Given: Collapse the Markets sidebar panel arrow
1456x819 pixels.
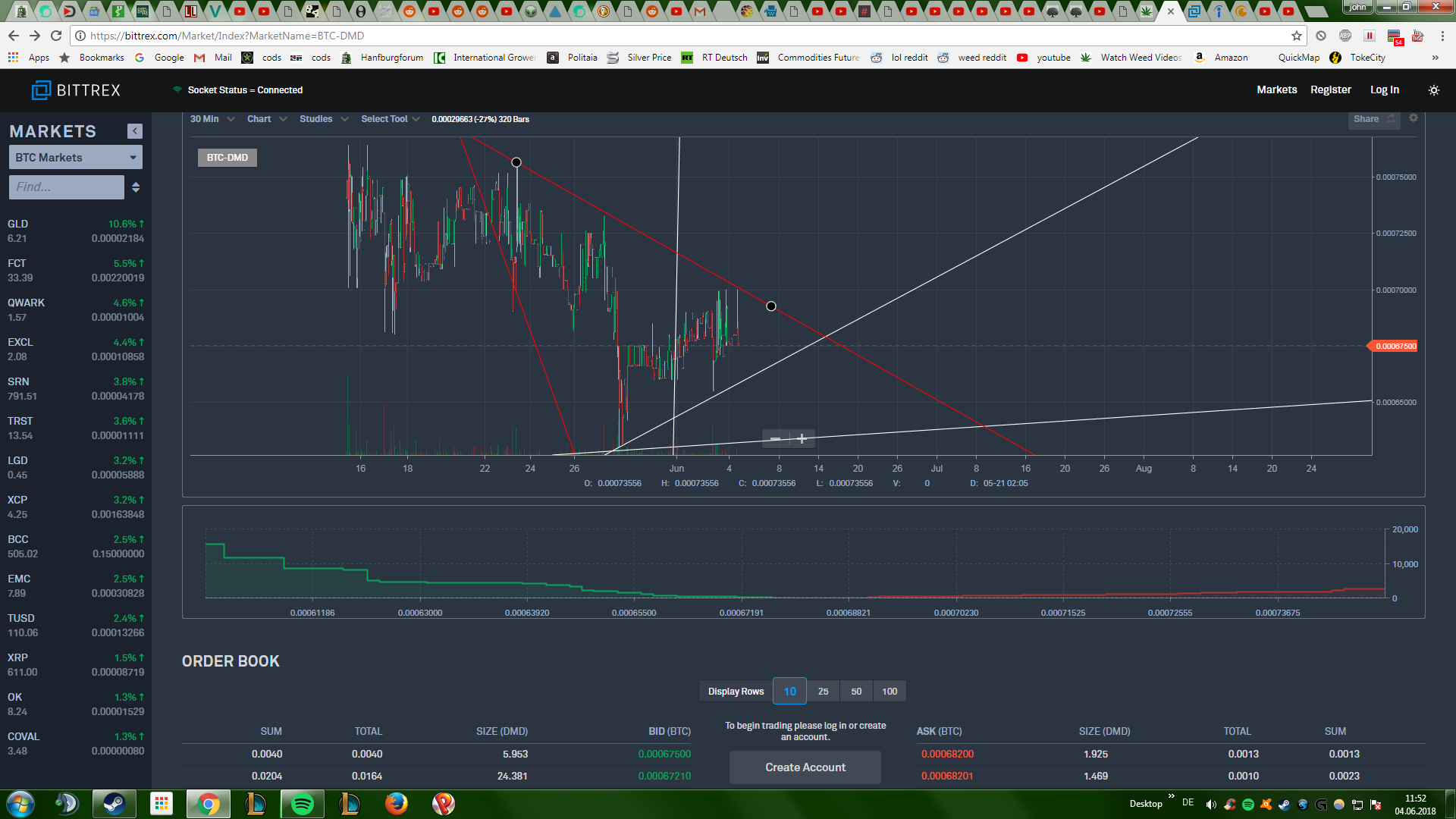Looking at the screenshot, I should pos(135,131).
